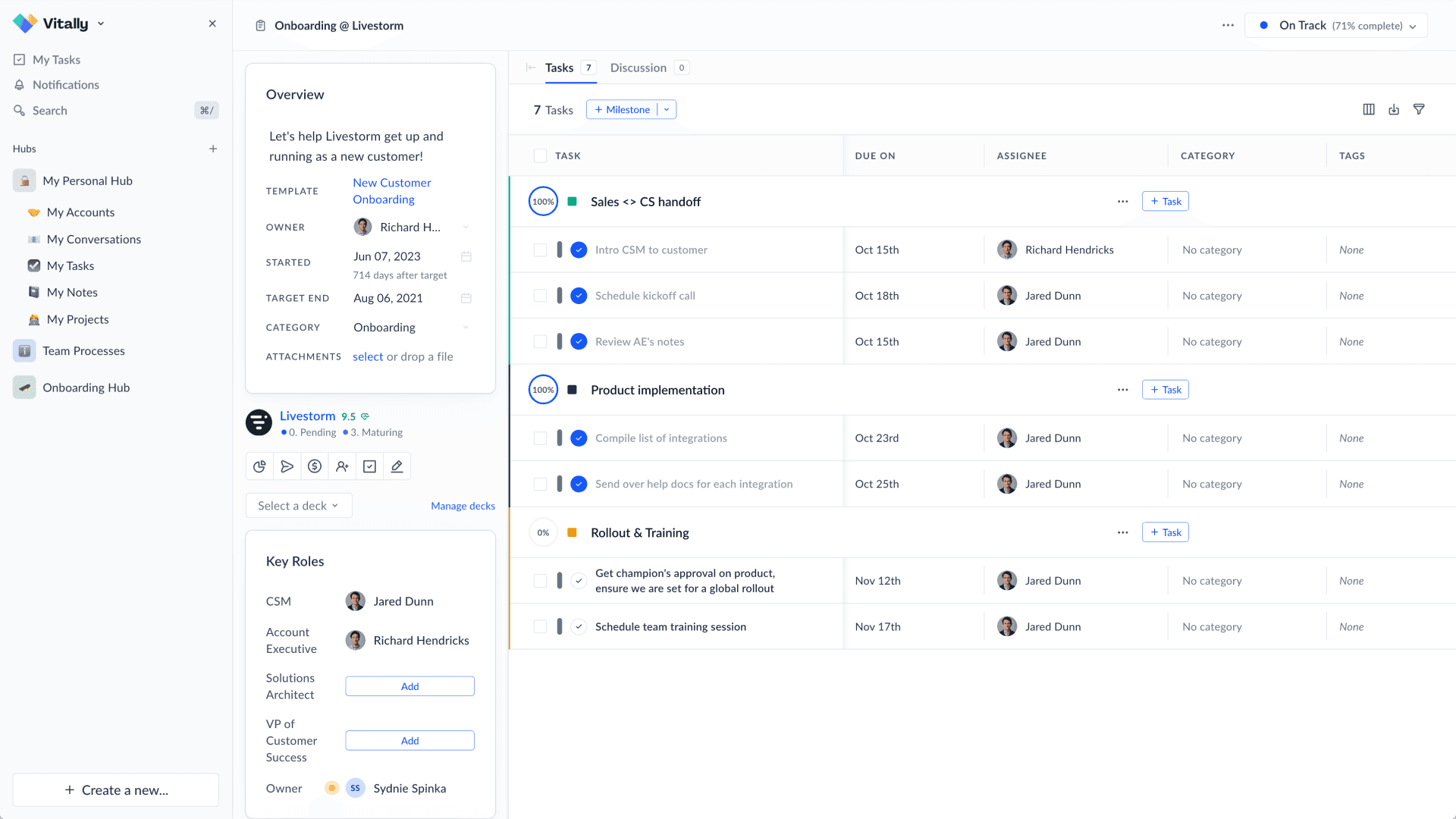This screenshot has height=819, width=1456.
Task: Click the collapse panel arrow left of Tasks tab
Action: click(531, 67)
